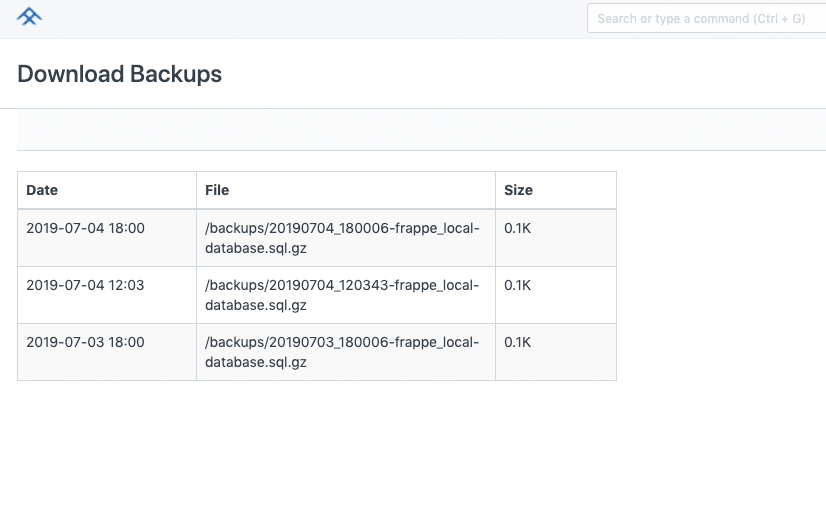
Task: Click the 0.1K size in the first backup row
Action: pos(517,229)
